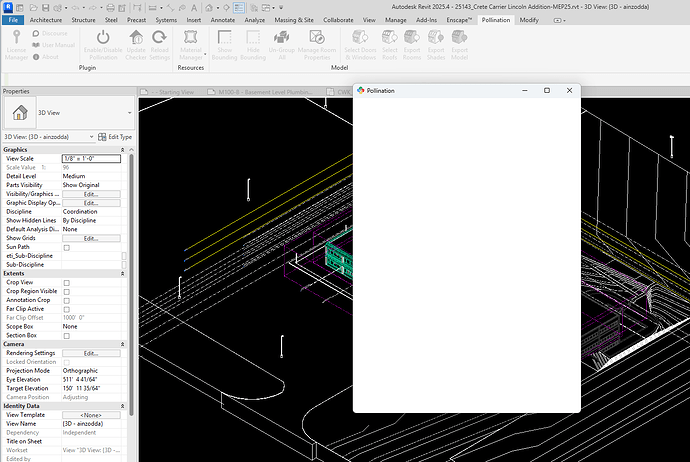
Task: Click the View Scale input field
Action: (91, 159)
